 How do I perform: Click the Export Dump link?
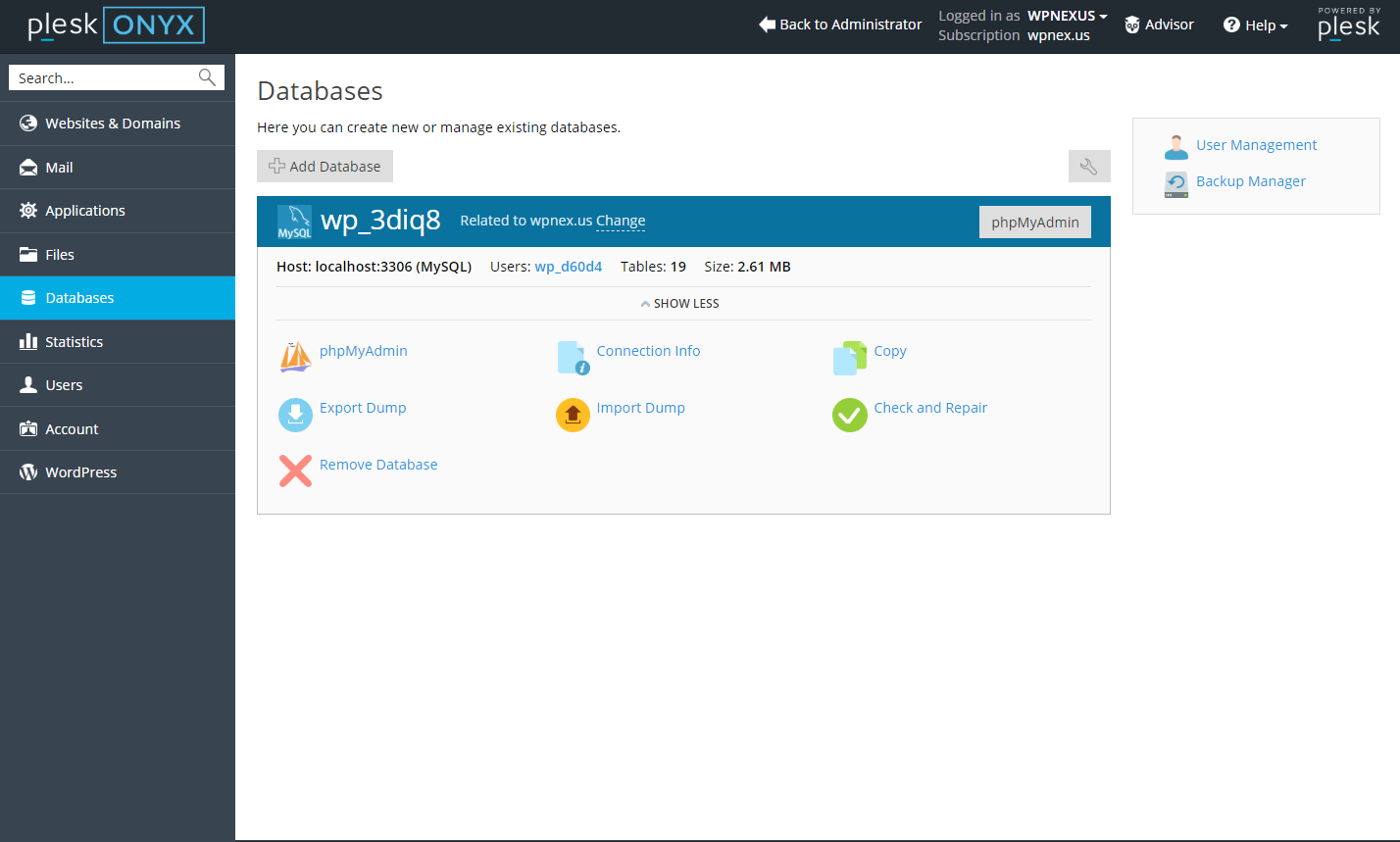point(363,408)
